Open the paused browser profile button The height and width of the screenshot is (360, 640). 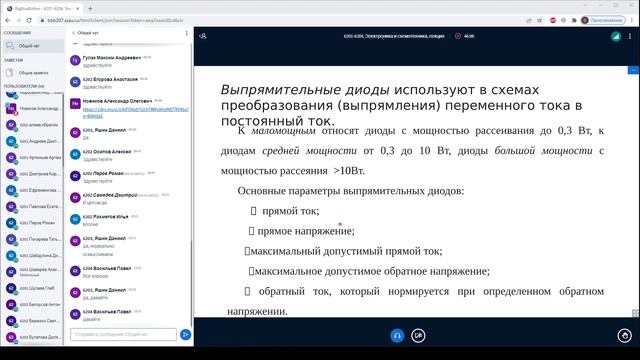(x=603, y=20)
